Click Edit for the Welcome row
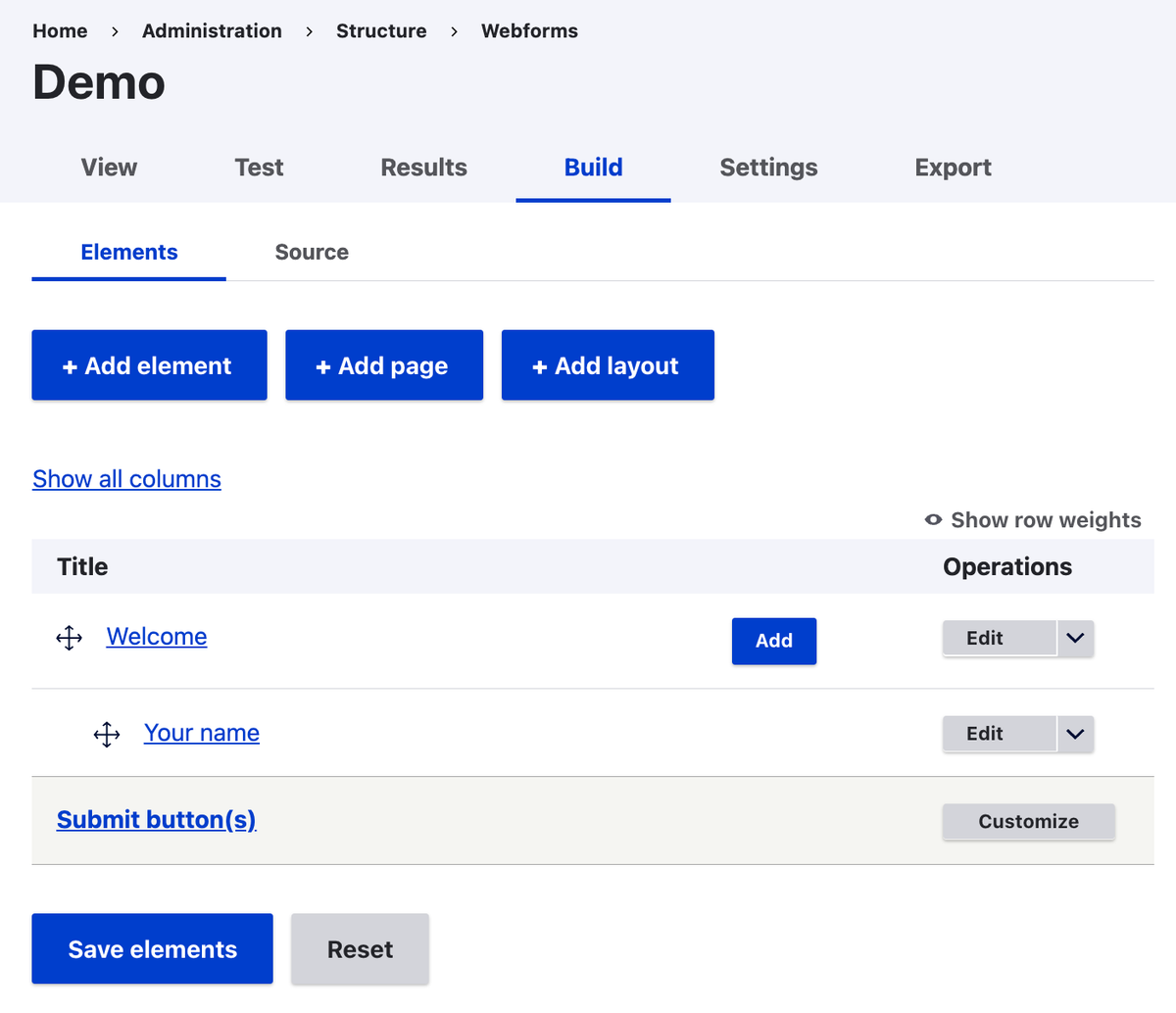This screenshot has width=1176, height=1013. (x=1000, y=638)
